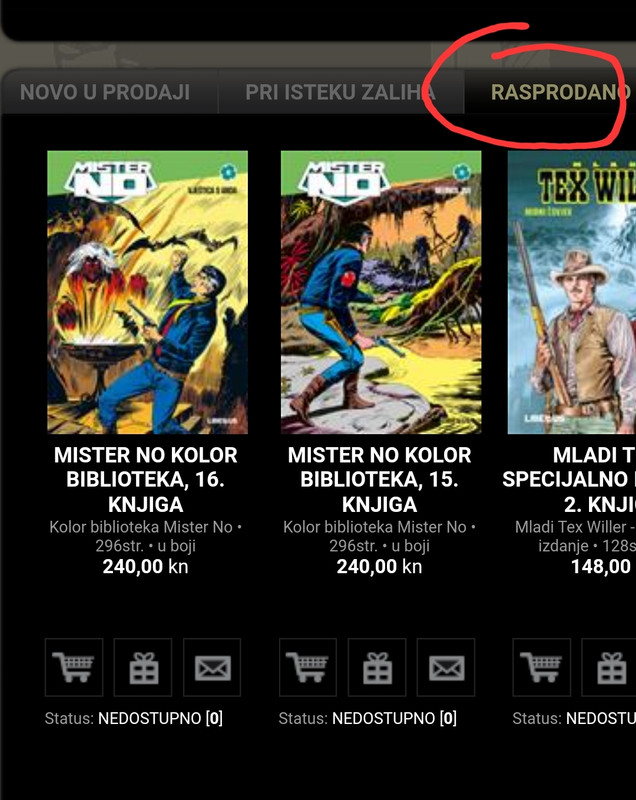Click cart icon under Mladi Tex Willer book
The width and height of the screenshot is (636, 800).
pos(542,667)
